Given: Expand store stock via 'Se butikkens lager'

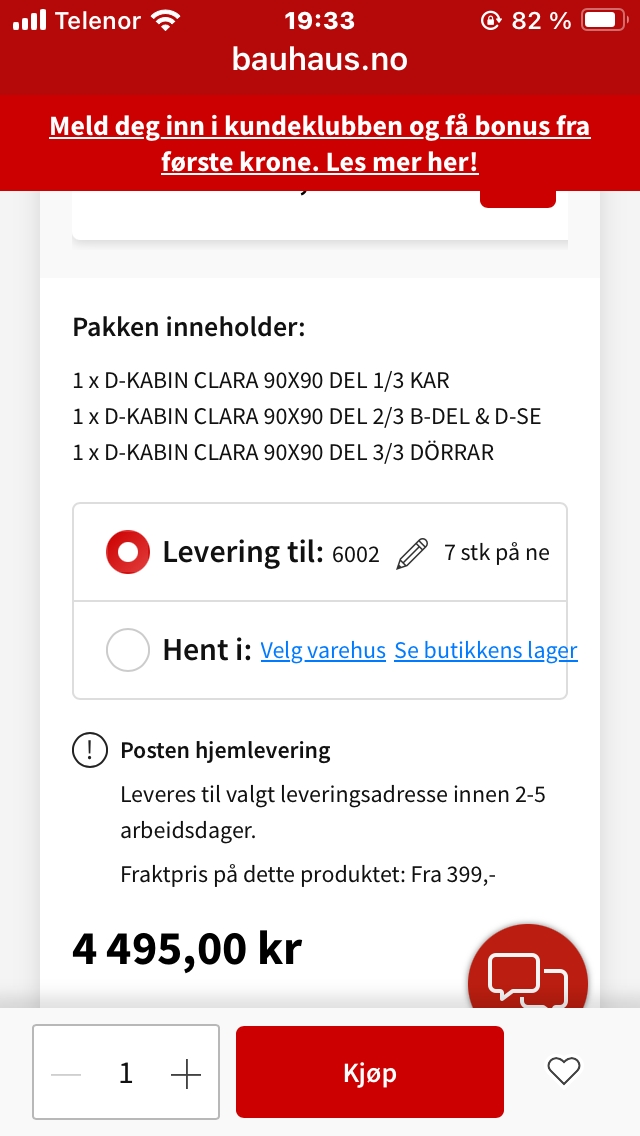Looking at the screenshot, I should [486, 650].
